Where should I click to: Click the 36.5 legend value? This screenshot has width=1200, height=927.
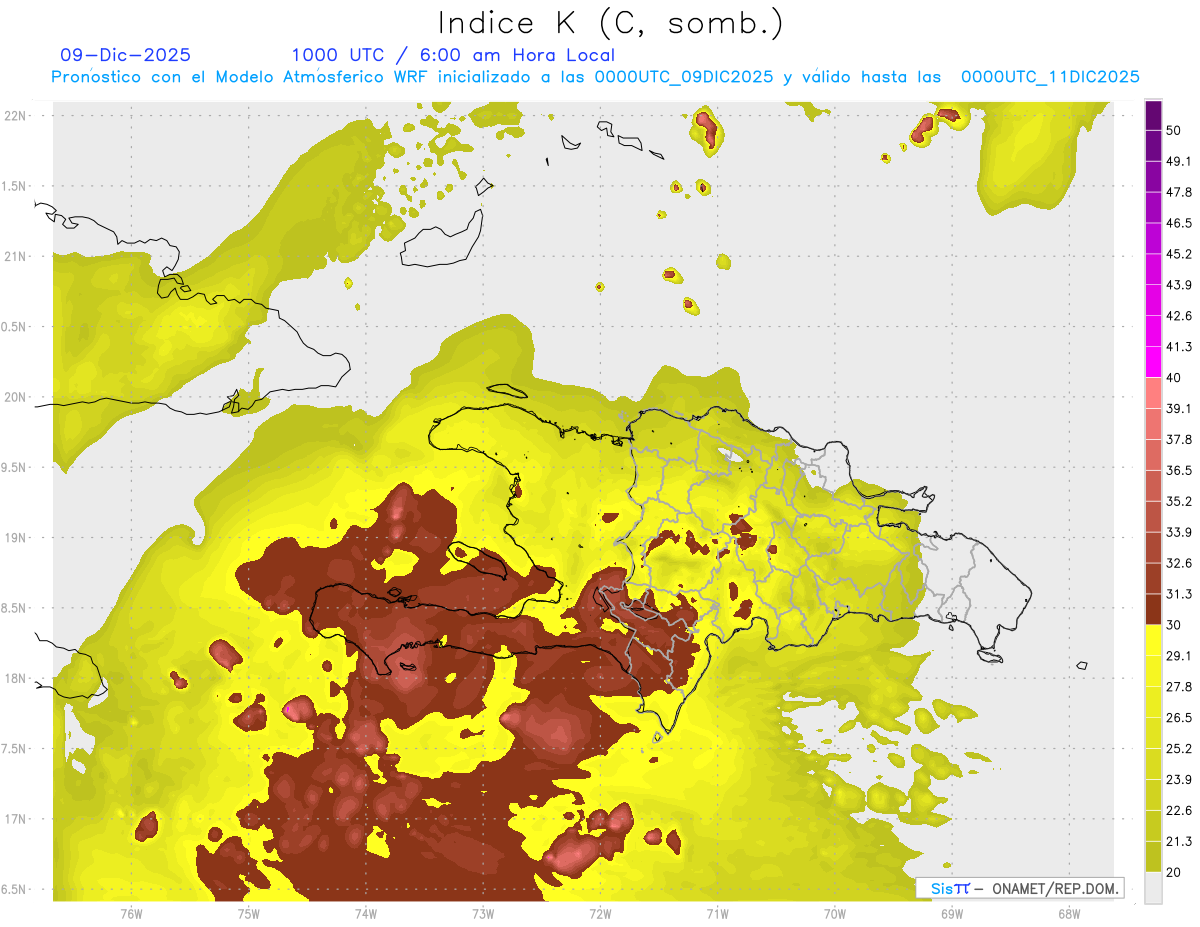1178,470
